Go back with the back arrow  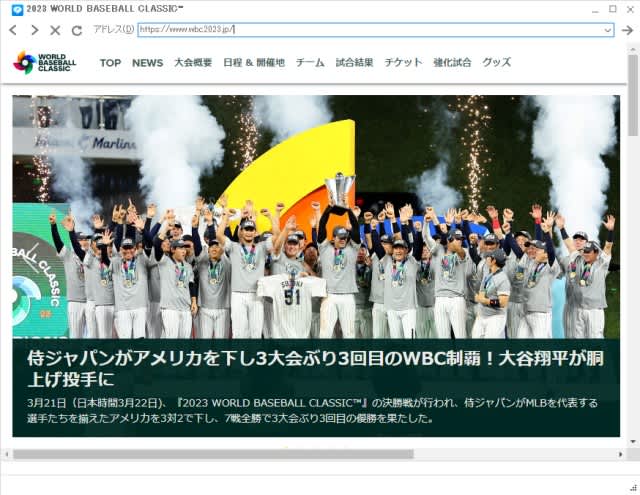13,30
